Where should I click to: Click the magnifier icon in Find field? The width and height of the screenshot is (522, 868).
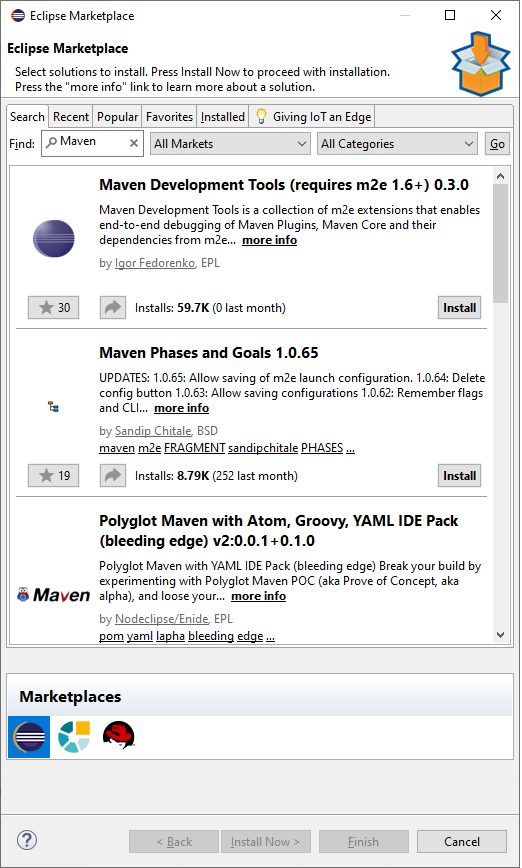coord(51,142)
